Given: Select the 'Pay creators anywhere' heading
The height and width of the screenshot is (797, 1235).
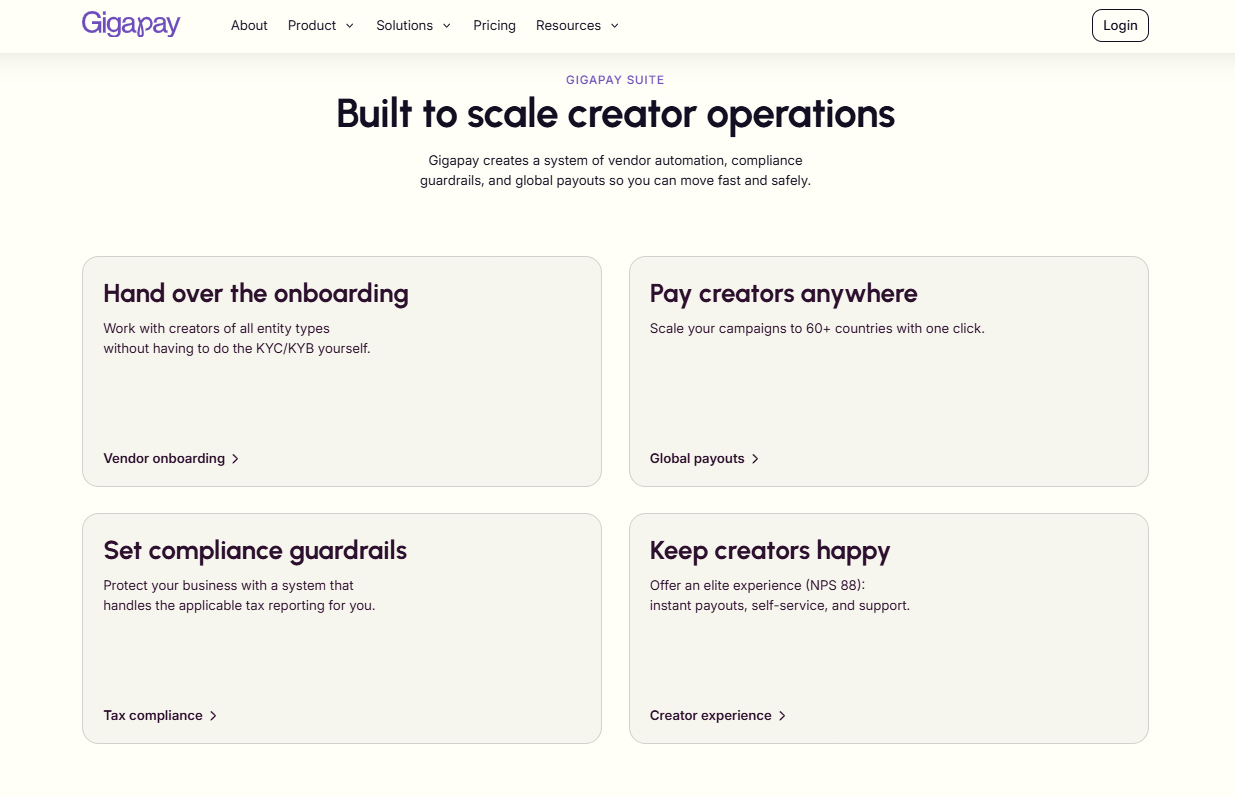Looking at the screenshot, I should 783,293.
